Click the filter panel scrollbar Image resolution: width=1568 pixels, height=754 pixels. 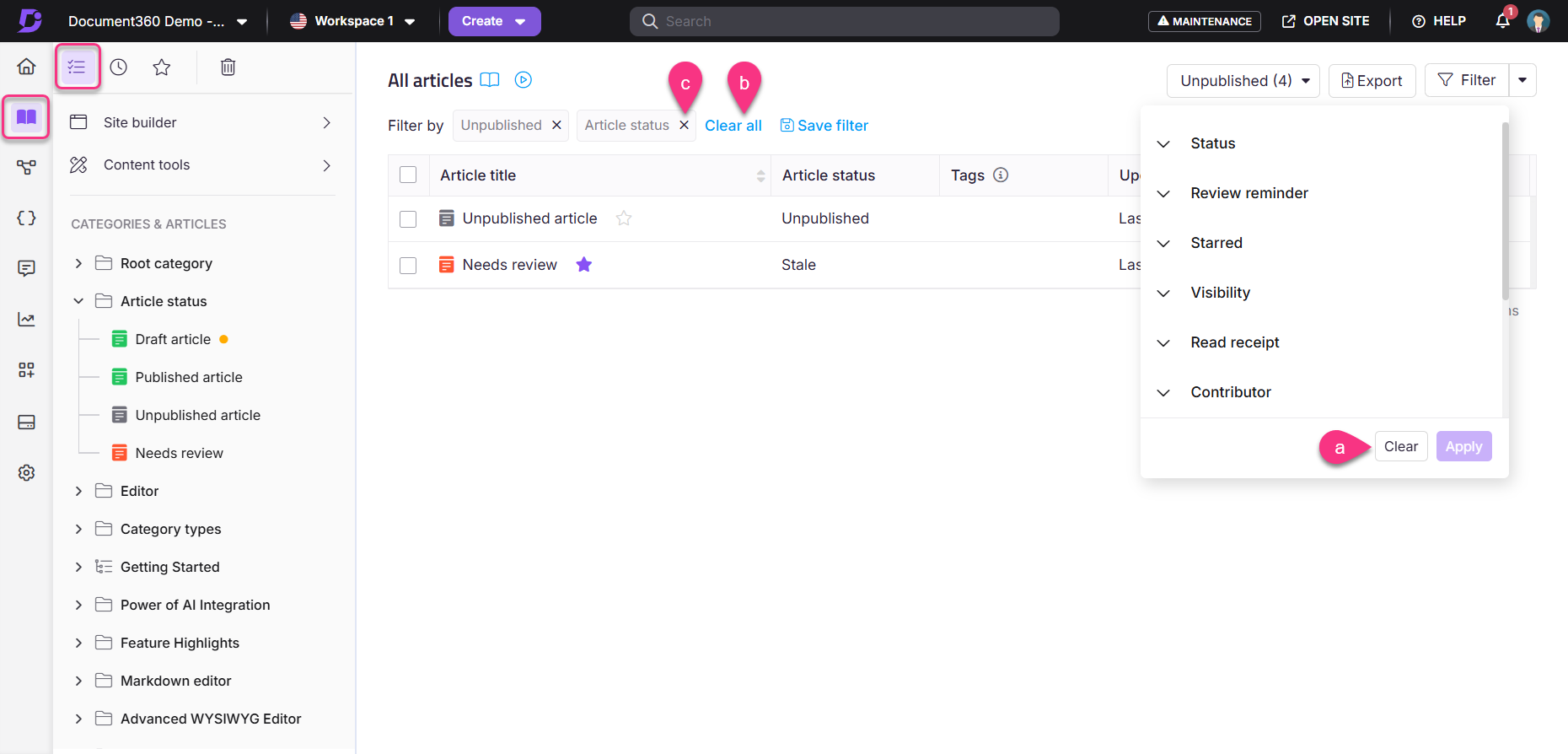(1505, 211)
